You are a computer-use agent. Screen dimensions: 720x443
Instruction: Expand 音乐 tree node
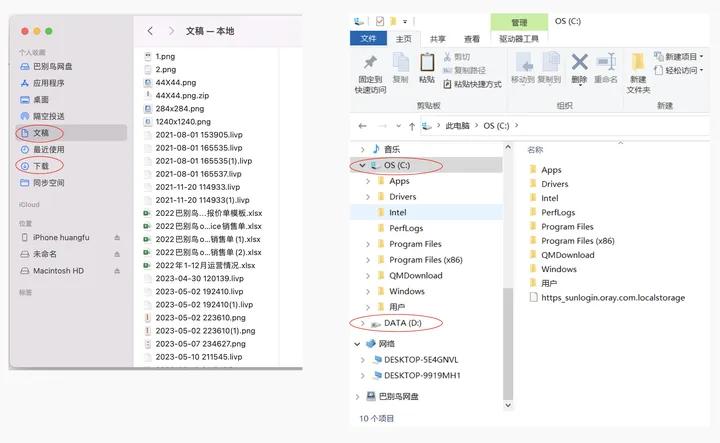(362, 150)
